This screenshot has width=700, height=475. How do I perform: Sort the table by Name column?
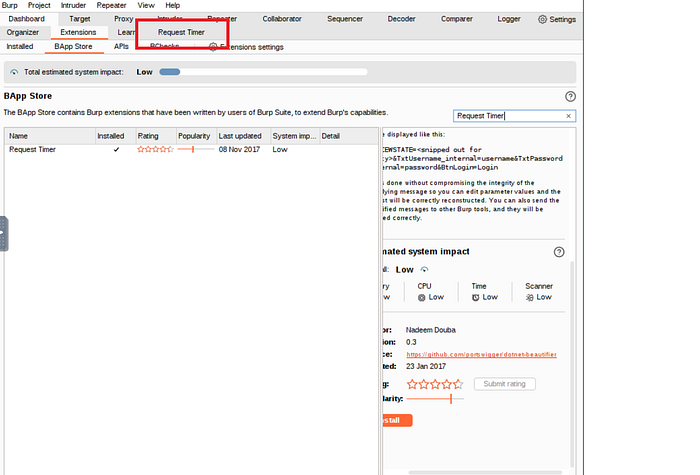(50, 136)
